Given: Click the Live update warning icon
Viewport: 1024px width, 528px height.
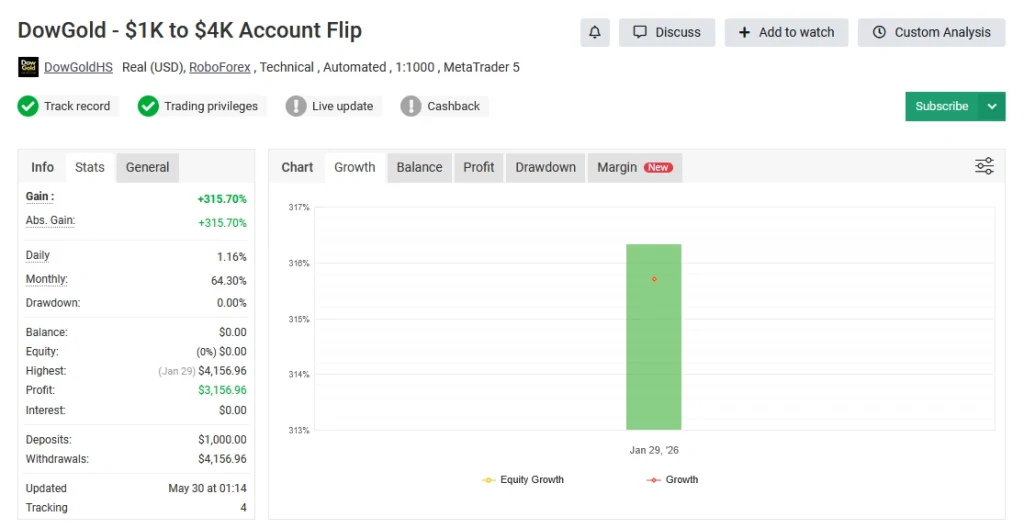Looking at the screenshot, I should 296,106.
